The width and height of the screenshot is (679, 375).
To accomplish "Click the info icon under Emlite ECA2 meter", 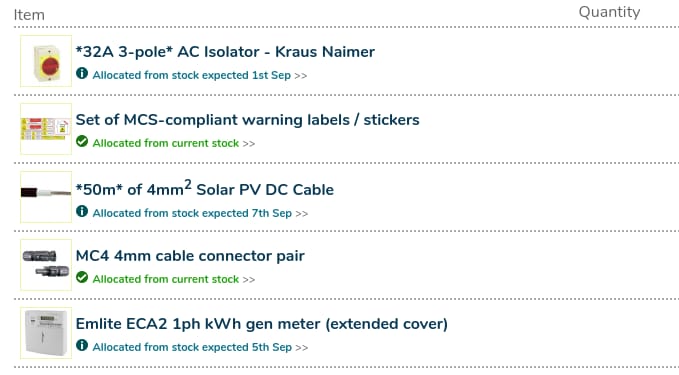I will 82,345.
